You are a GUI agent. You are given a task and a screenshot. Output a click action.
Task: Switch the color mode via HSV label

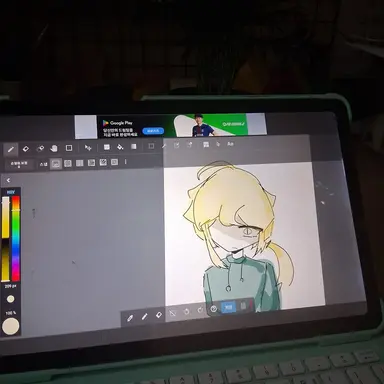(x=11, y=192)
